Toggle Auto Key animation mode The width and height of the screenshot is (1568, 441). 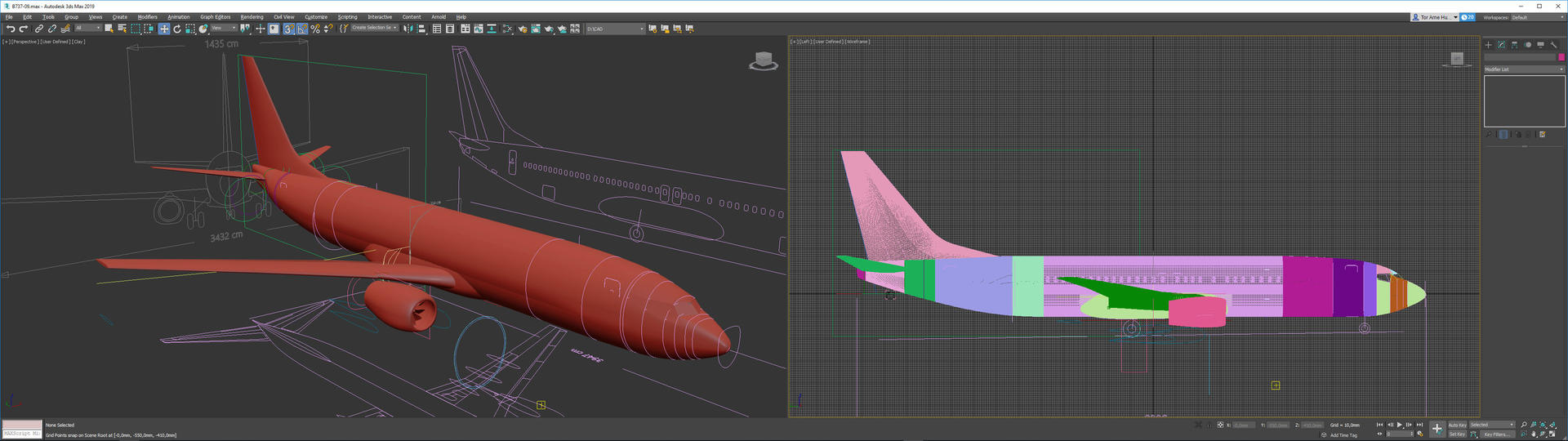tap(1457, 425)
